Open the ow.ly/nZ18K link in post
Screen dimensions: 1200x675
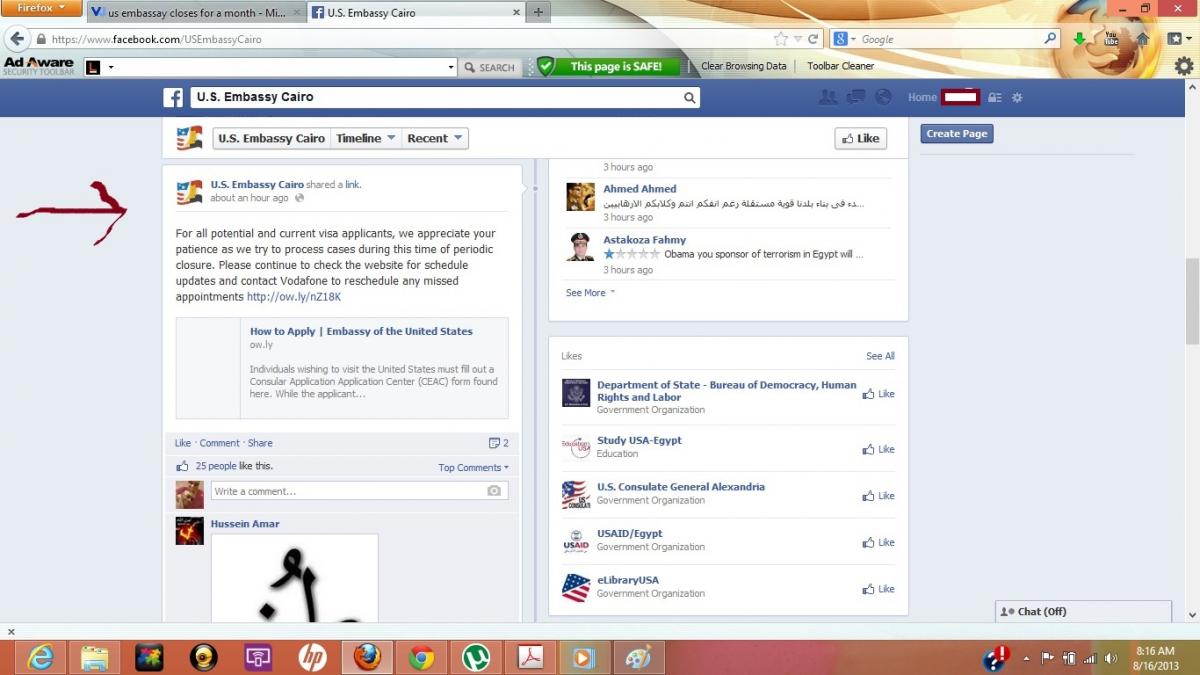[294, 297]
